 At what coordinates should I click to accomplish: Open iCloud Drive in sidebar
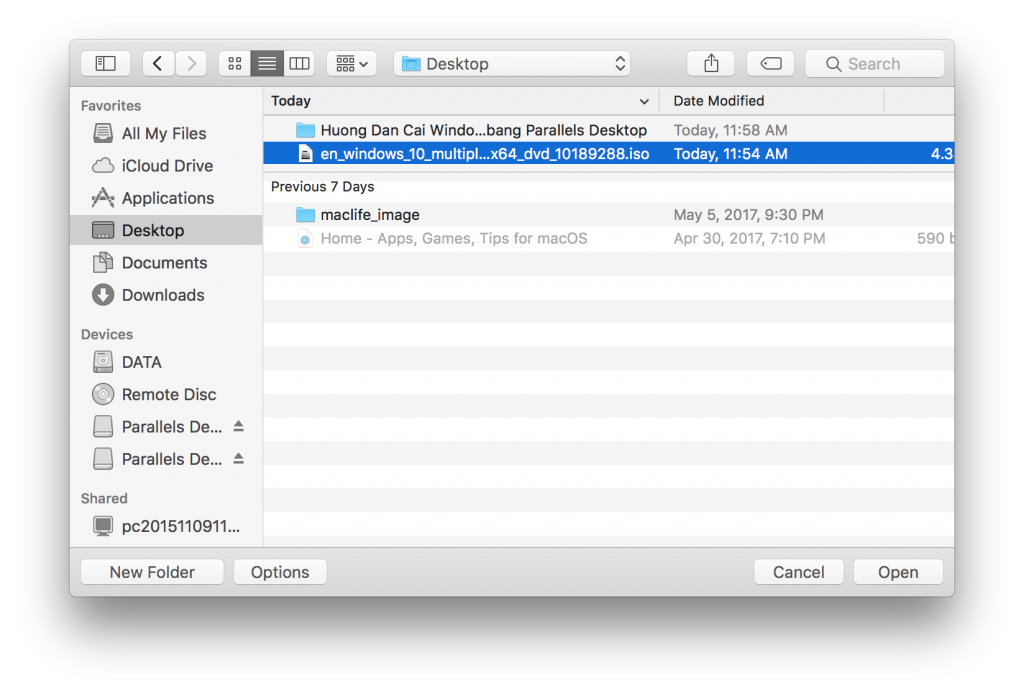click(166, 166)
